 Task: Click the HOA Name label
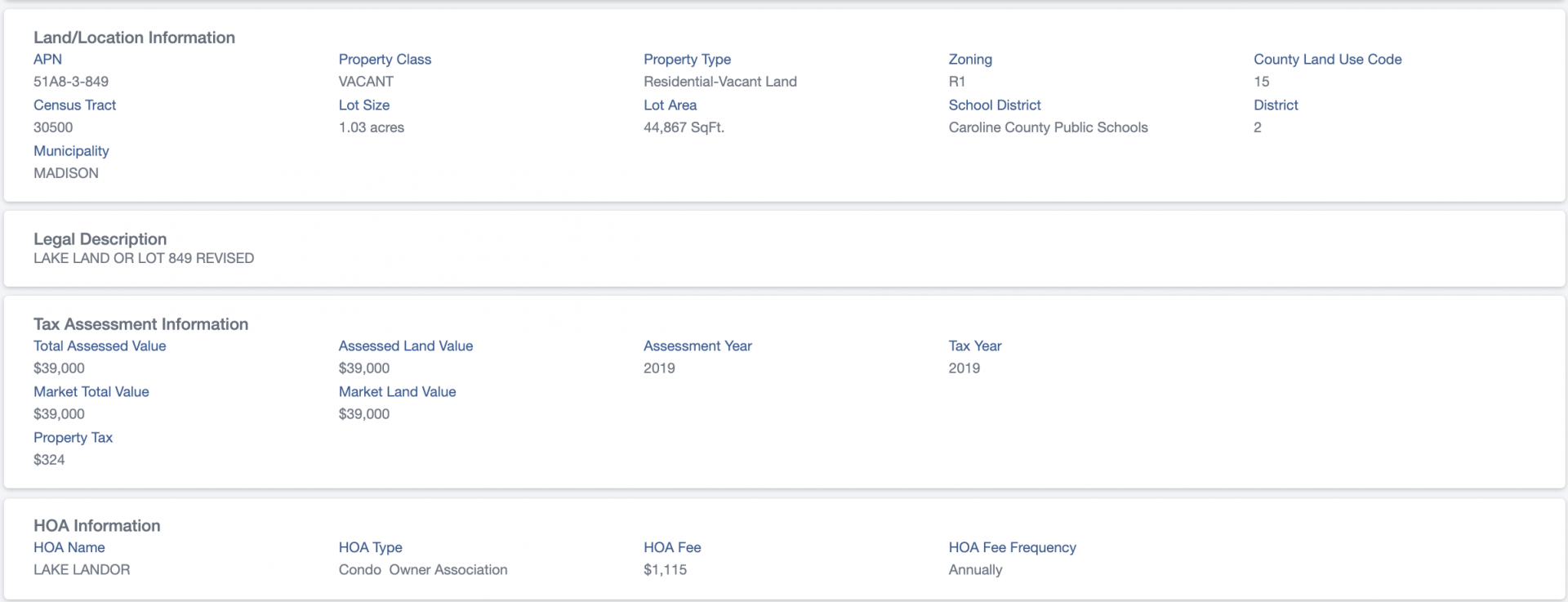point(69,548)
